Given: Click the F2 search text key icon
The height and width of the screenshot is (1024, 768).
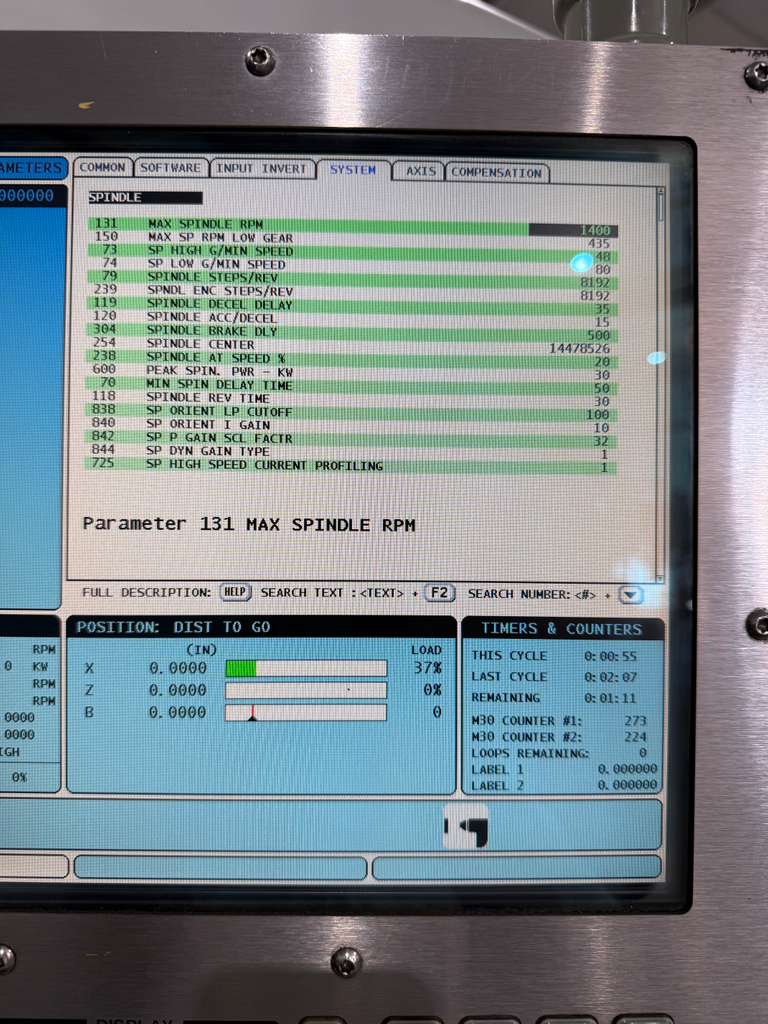Looking at the screenshot, I should click(439, 593).
